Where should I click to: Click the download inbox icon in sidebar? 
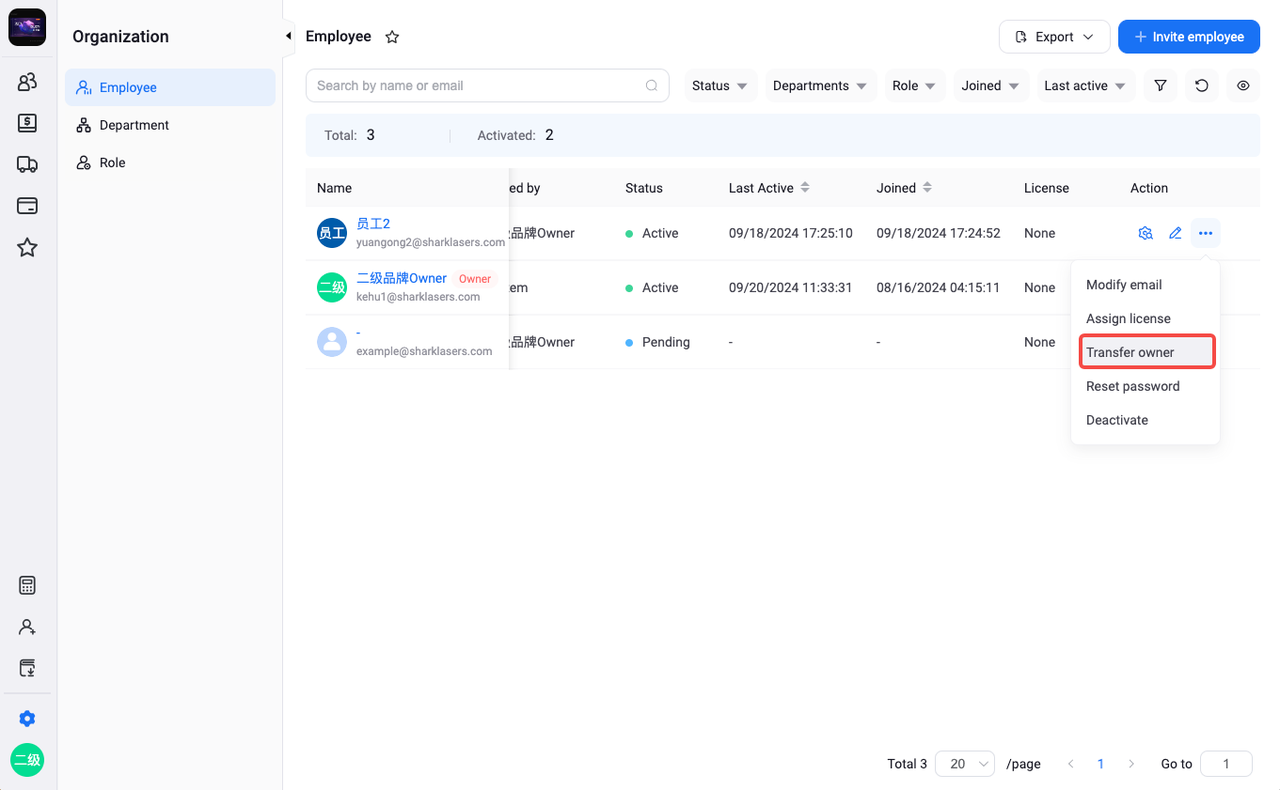pos(27,668)
